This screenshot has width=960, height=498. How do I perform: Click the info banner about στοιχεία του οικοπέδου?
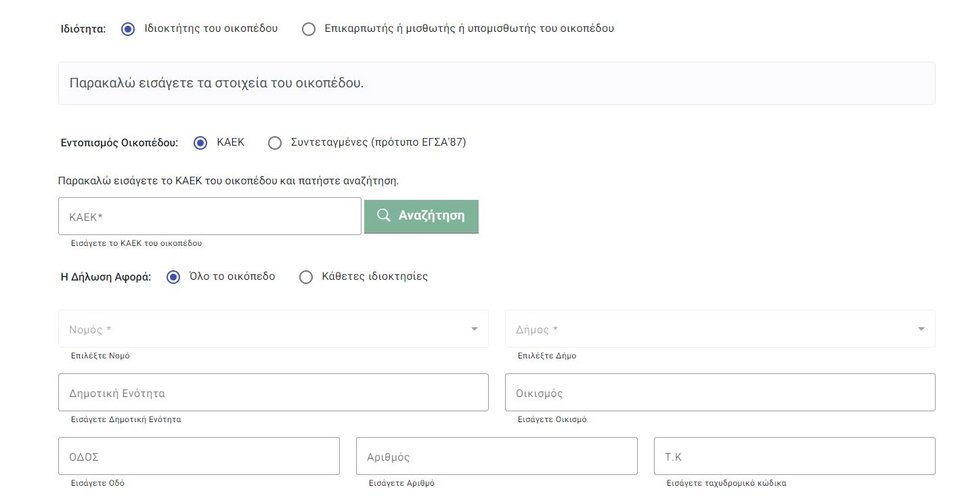click(x=496, y=83)
